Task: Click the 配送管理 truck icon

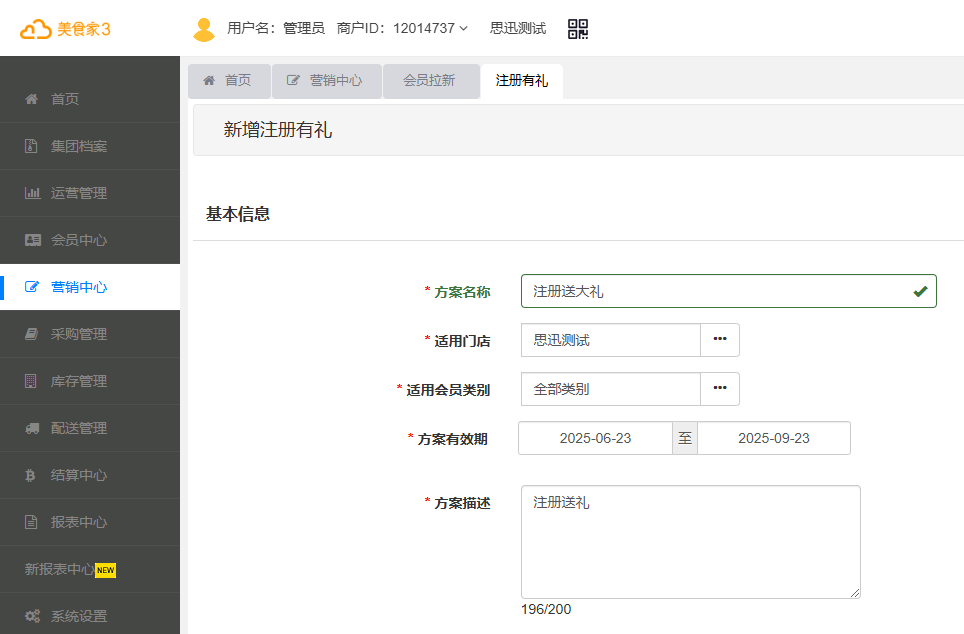Action: [32, 428]
